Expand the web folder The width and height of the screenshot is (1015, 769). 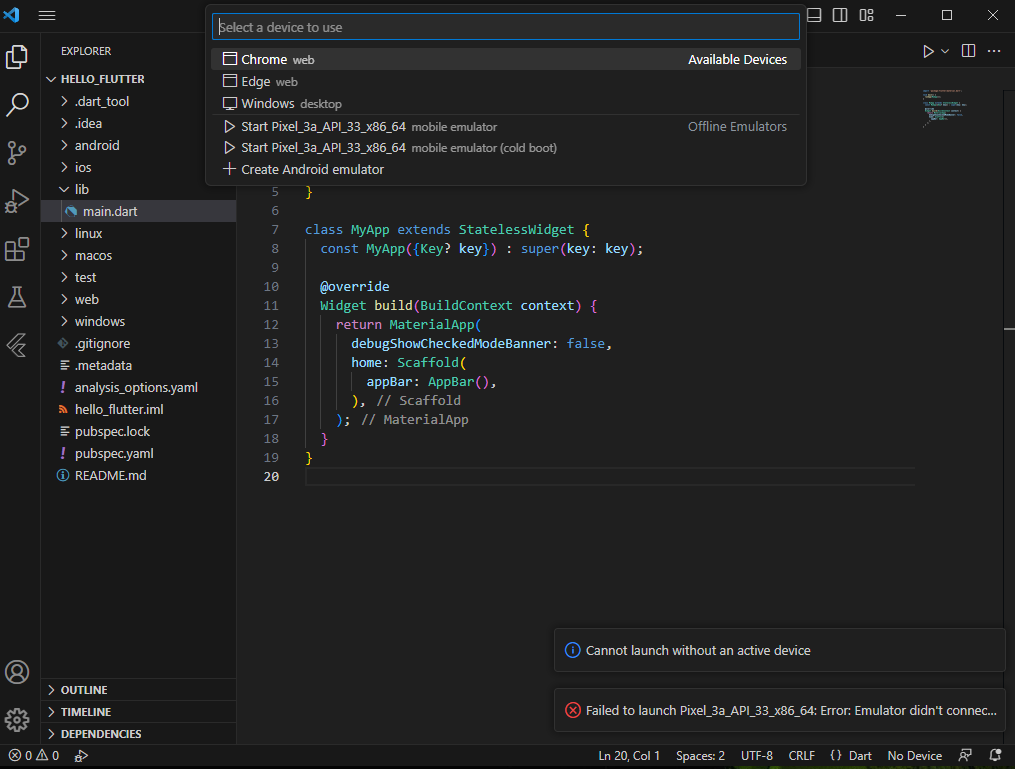pos(139,299)
